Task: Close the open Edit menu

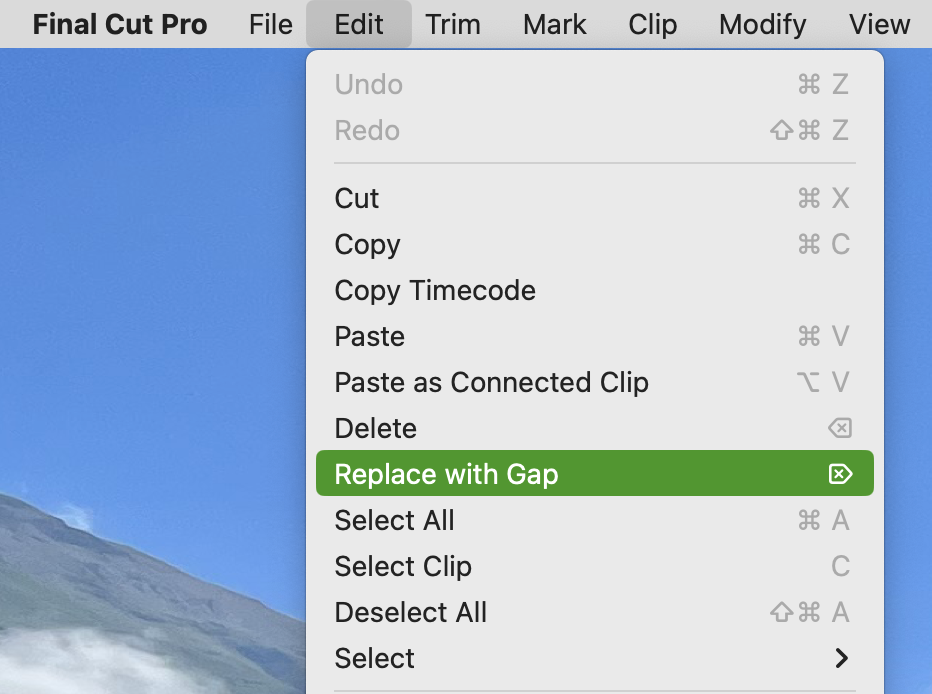Action: coord(359,24)
